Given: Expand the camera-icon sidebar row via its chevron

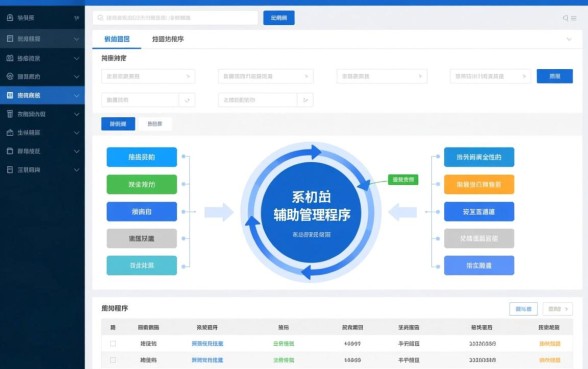Looking at the screenshot, I should click(x=76, y=58).
